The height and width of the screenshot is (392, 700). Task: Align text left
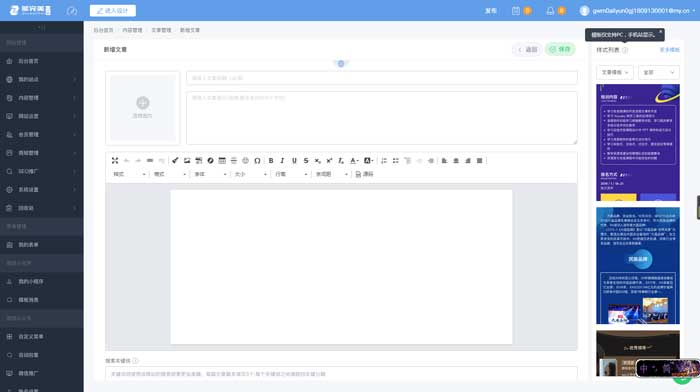444,161
